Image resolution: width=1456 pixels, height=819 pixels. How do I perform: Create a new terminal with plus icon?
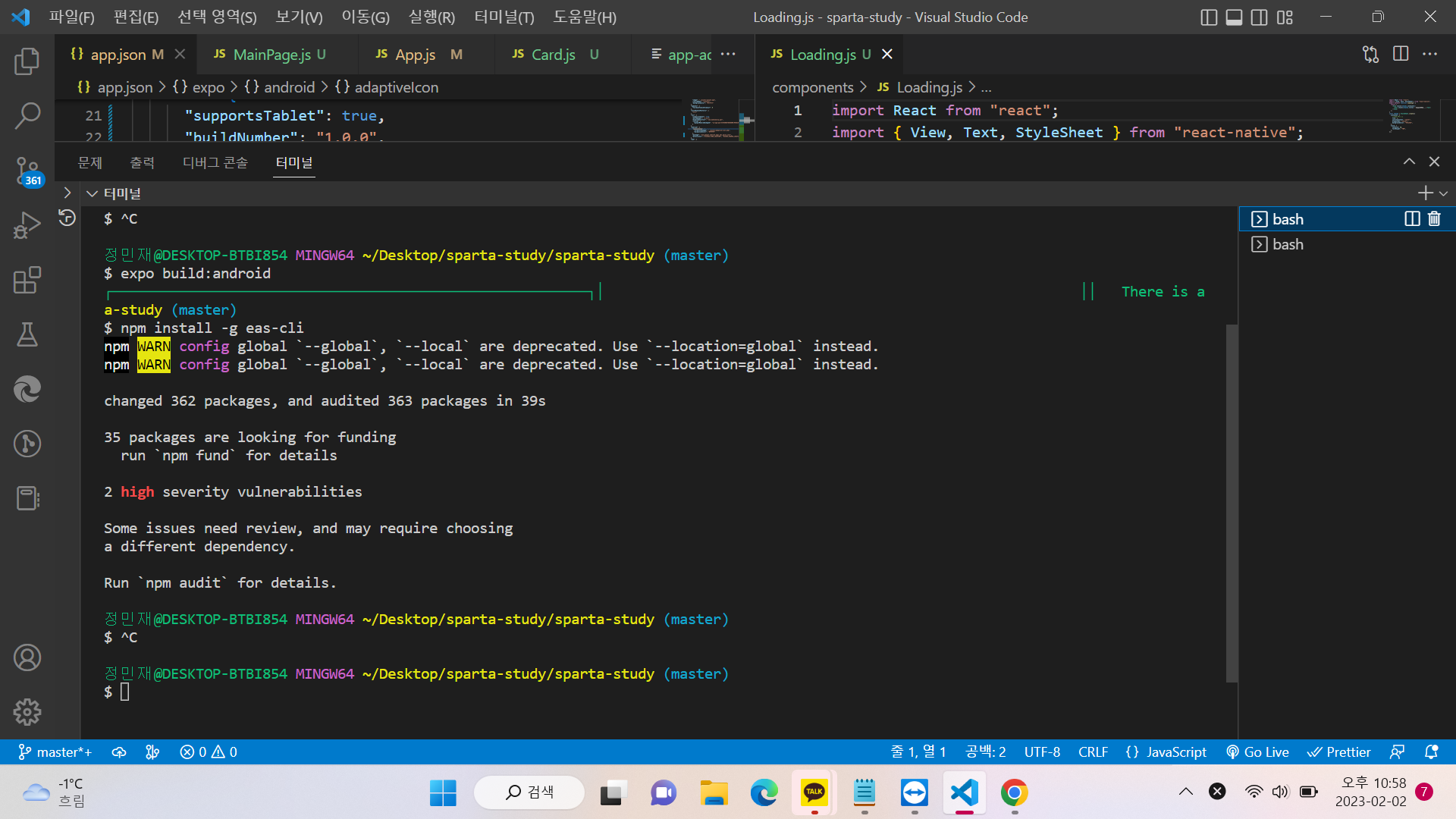1425,193
